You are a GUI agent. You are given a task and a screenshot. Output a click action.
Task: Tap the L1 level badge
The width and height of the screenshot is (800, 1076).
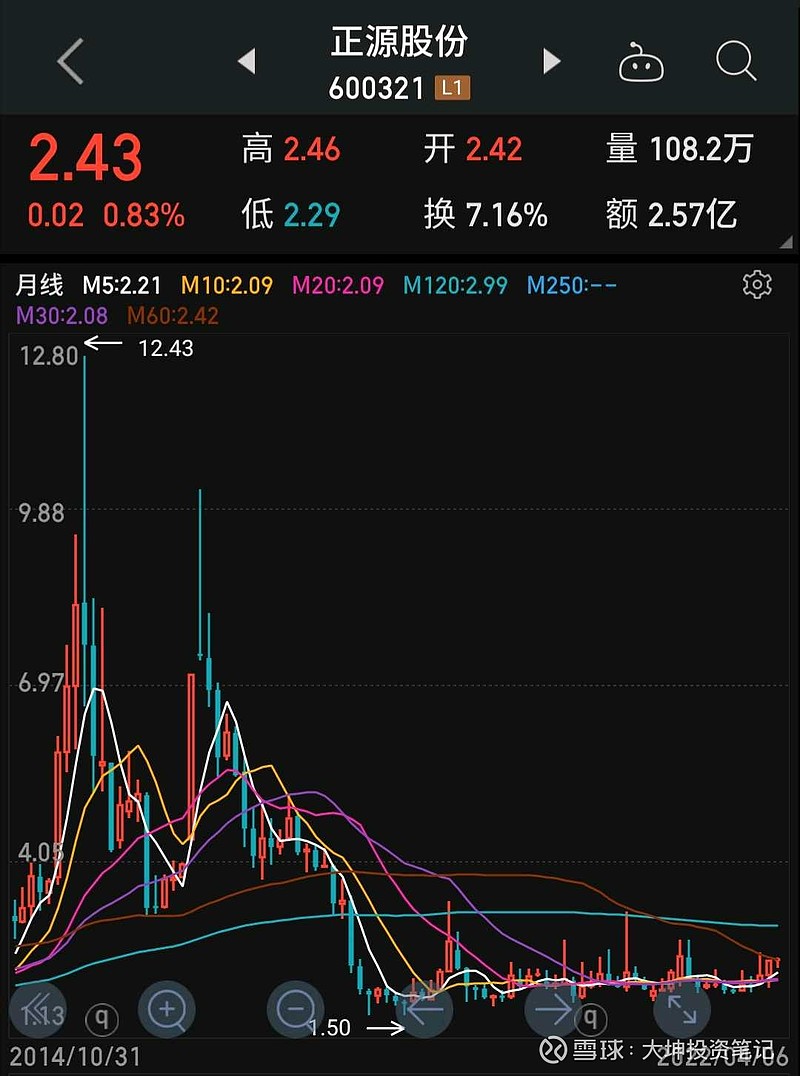(453, 88)
